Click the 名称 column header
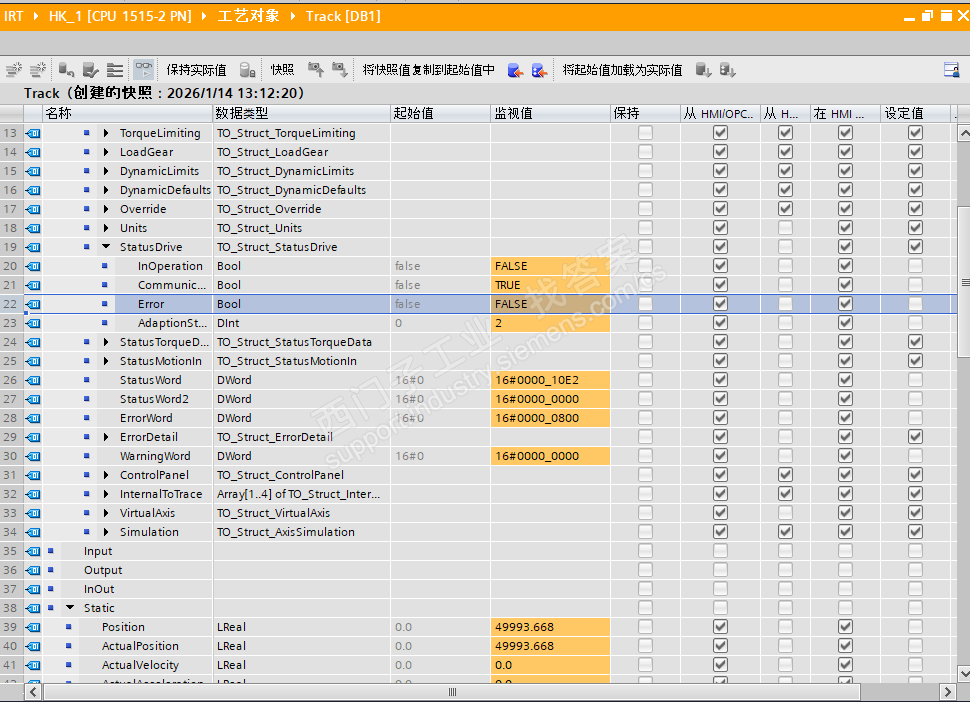 [x=127, y=113]
